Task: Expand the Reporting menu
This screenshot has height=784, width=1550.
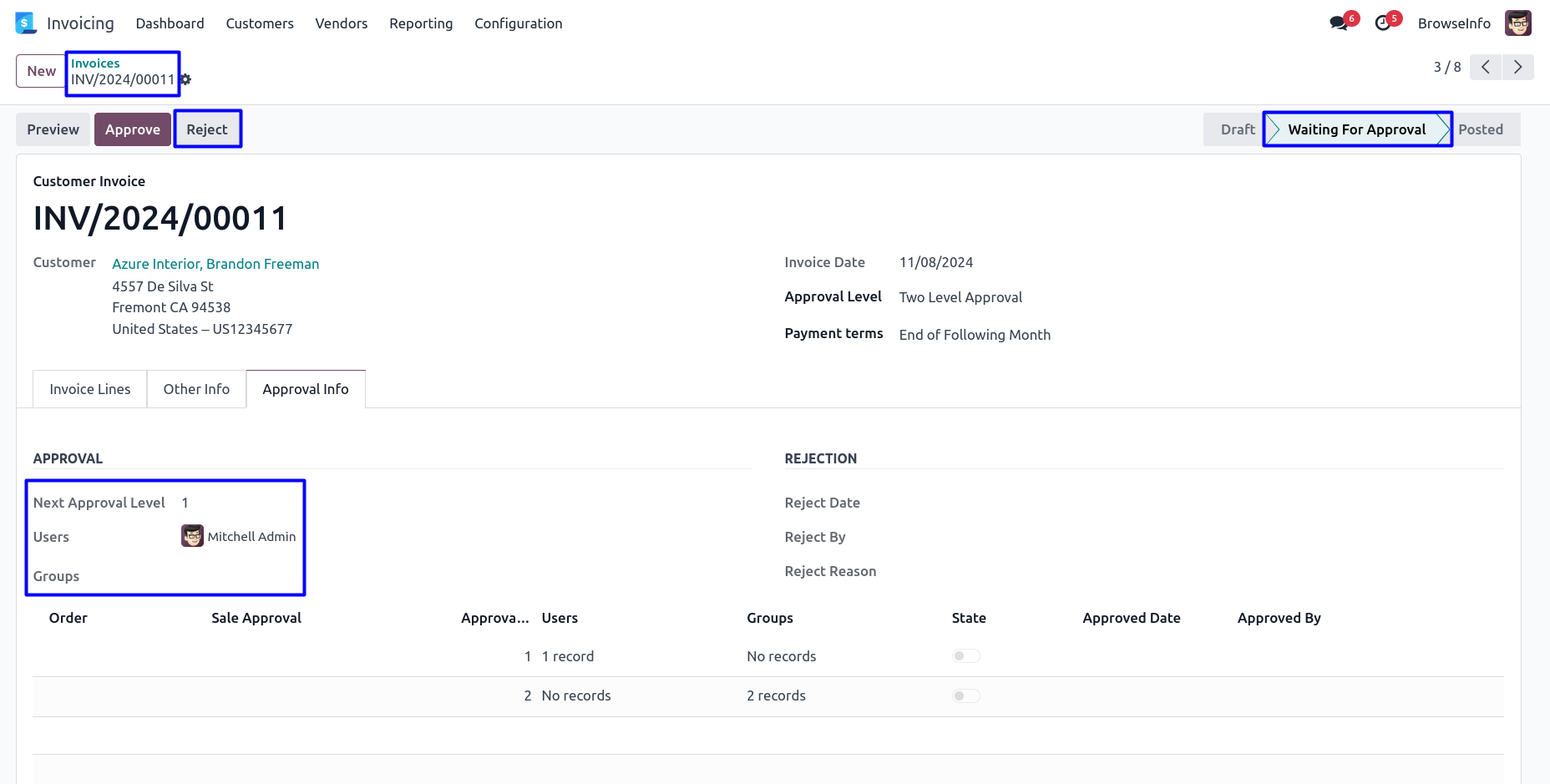Action: (x=421, y=23)
